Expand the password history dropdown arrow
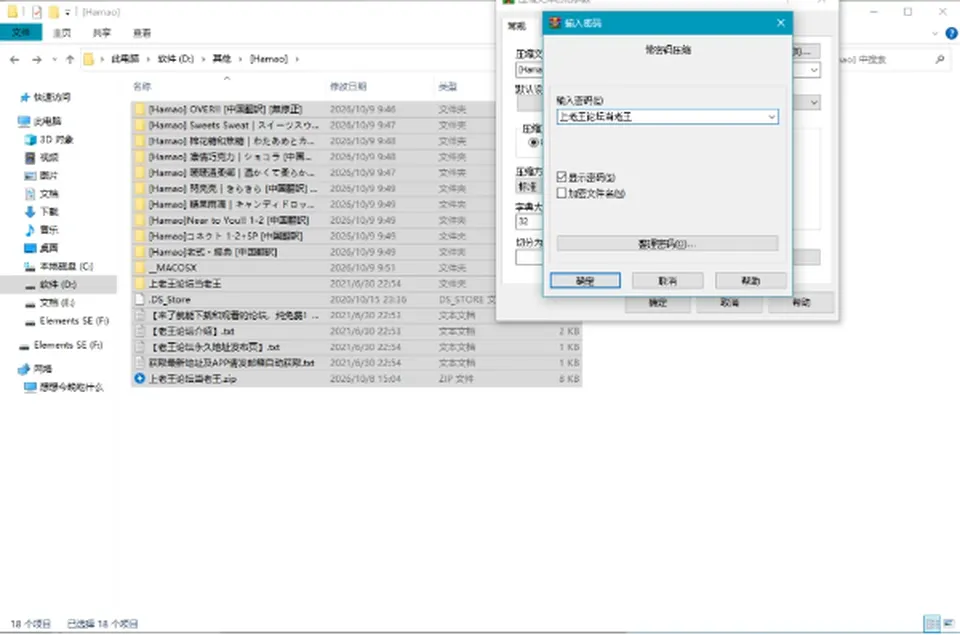The width and height of the screenshot is (960, 635). tap(771, 117)
